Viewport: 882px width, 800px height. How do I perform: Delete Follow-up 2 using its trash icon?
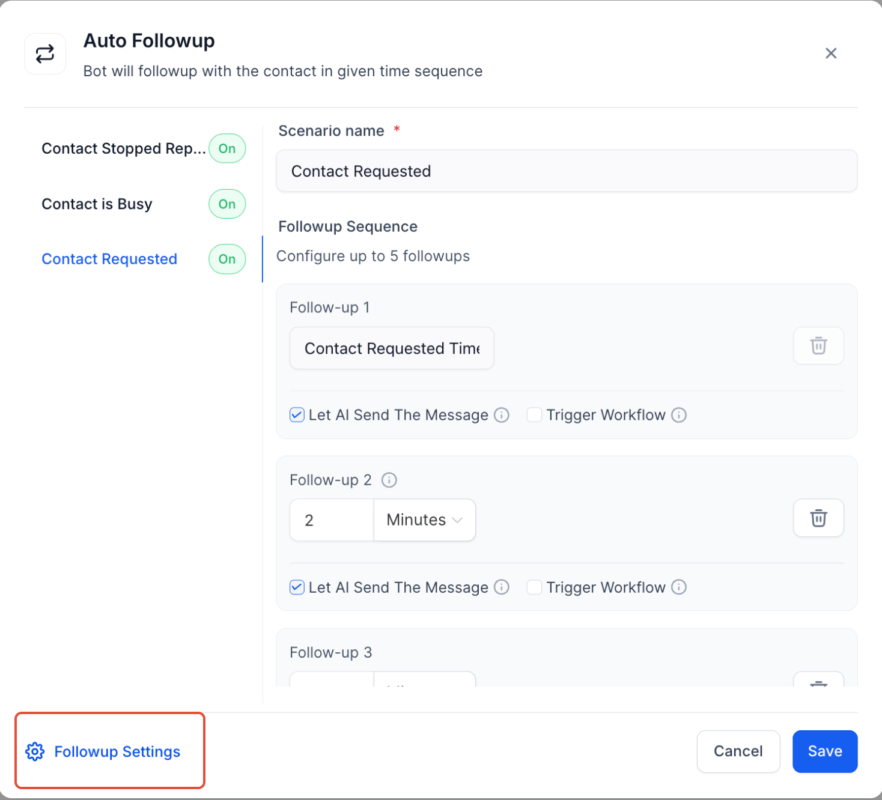click(x=818, y=518)
